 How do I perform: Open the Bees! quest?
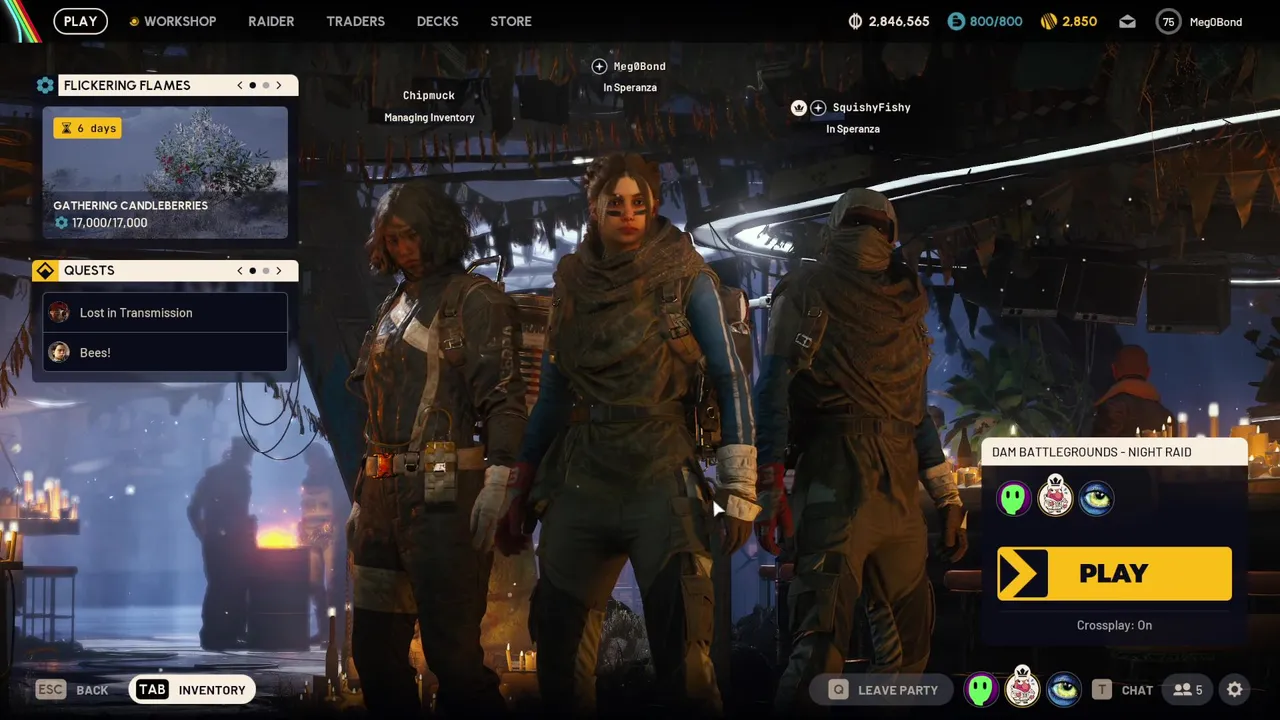(165, 352)
